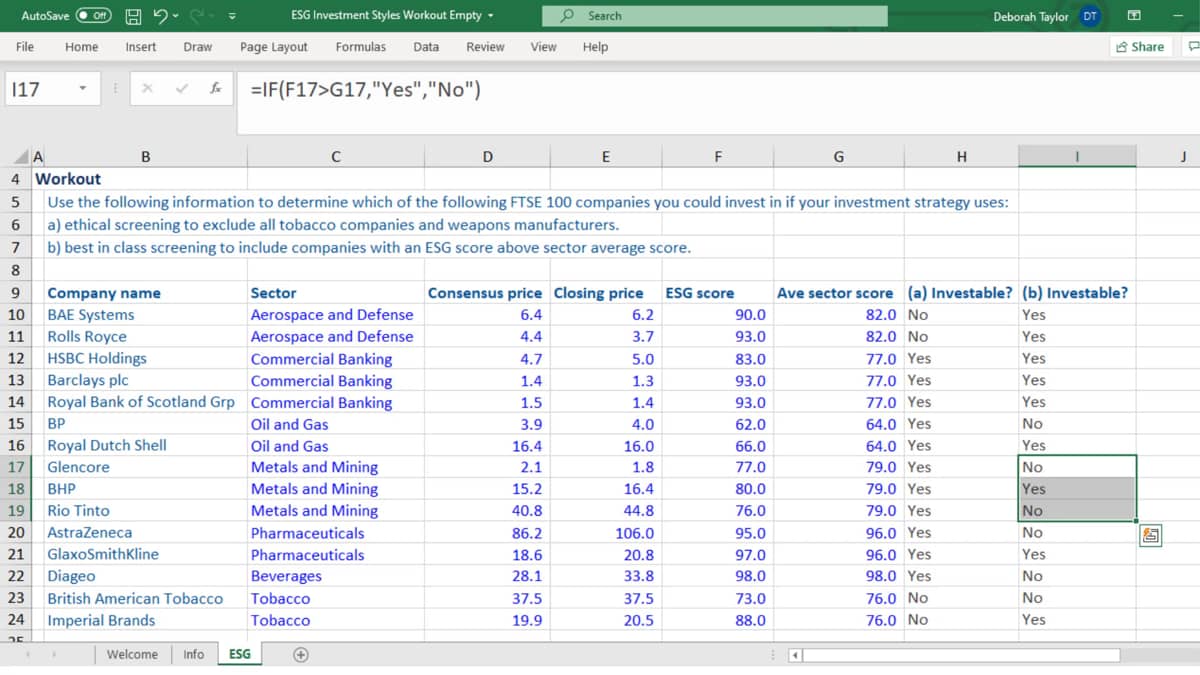Click the Cancel formula X icon
Viewport: 1200px width, 675px height.
click(x=147, y=89)
